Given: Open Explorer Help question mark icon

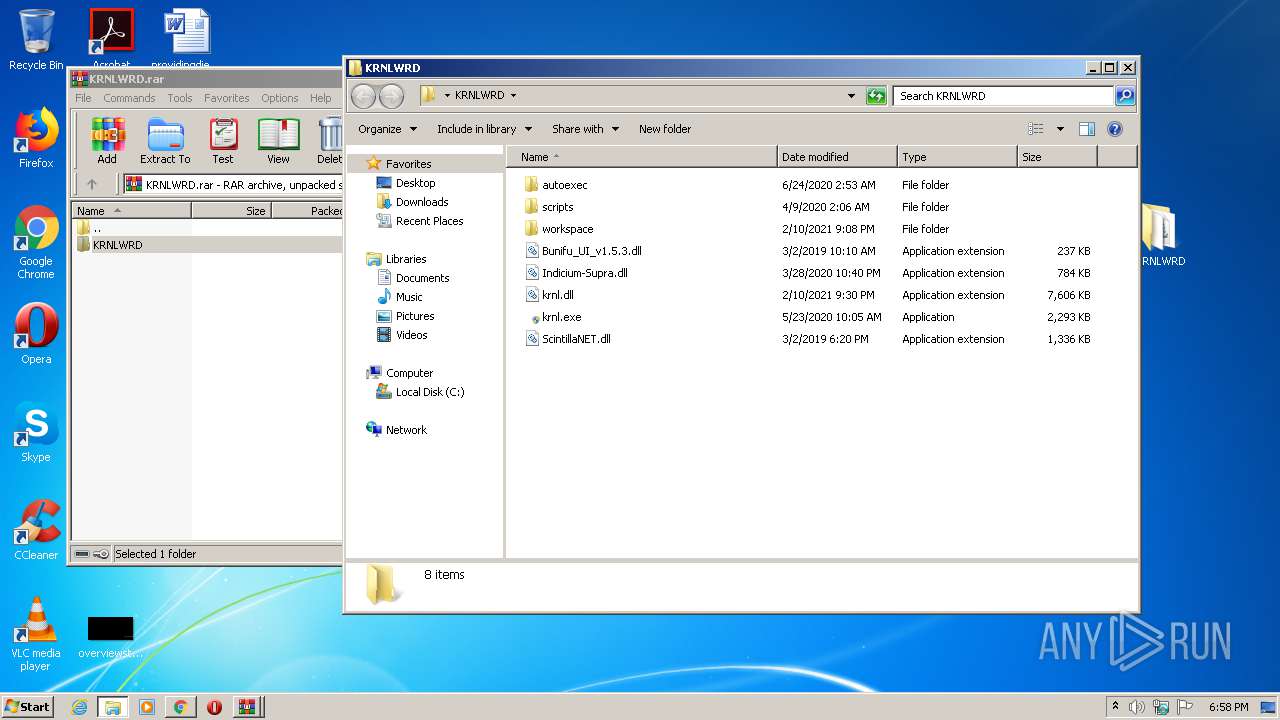Looking at the screenshot, I should pyautogui.click(x=1115, y=129).
